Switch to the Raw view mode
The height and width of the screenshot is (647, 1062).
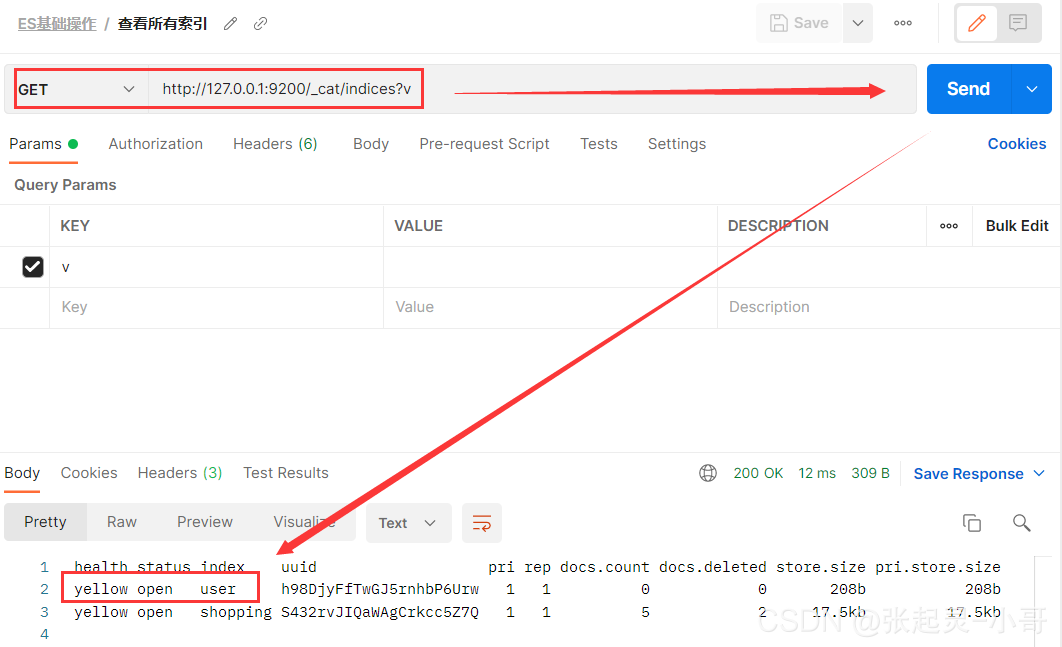122,522
